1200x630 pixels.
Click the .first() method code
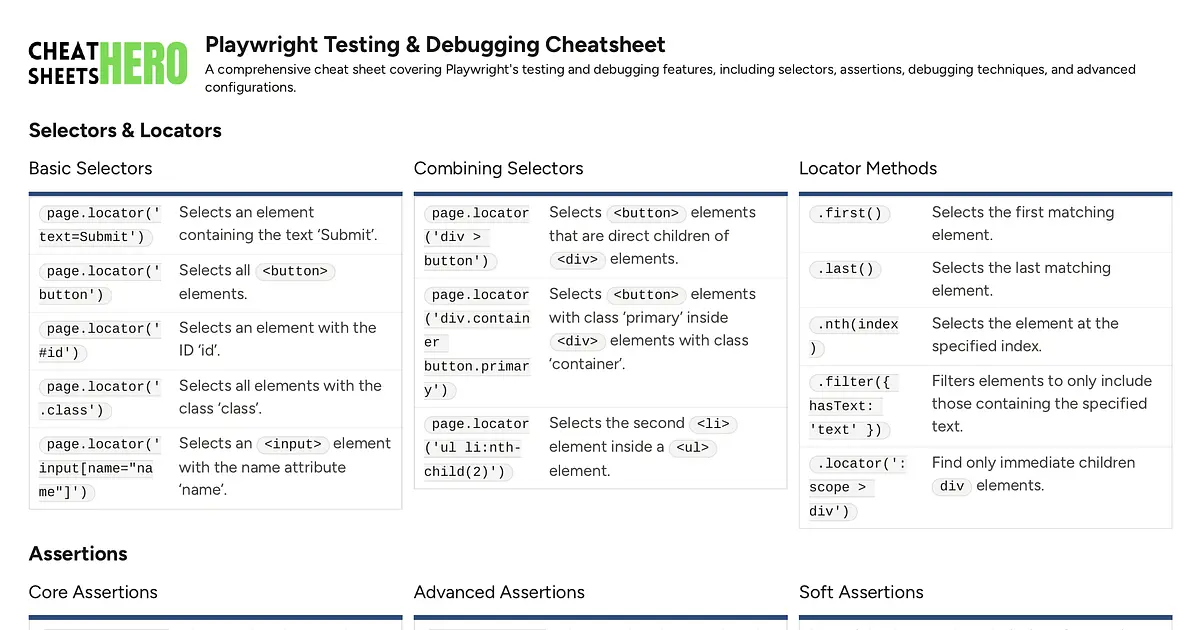click(850, 213)
